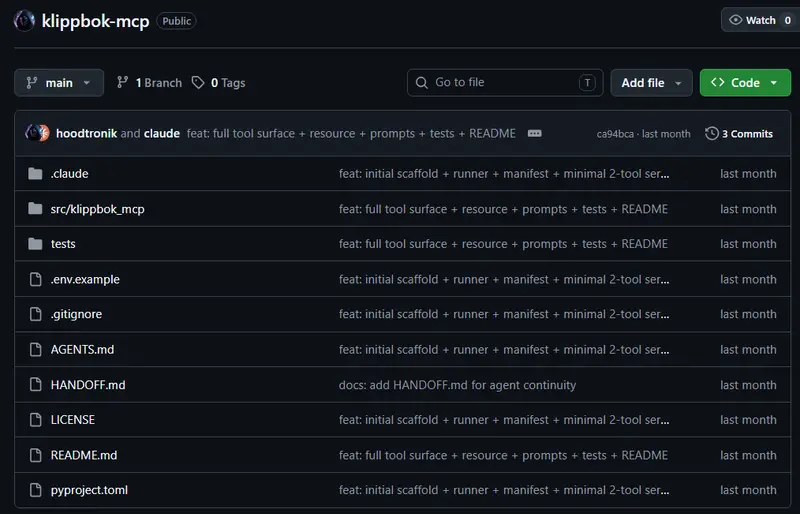
Task: Click the tests folder icon
Action: (x=35, y=244)
